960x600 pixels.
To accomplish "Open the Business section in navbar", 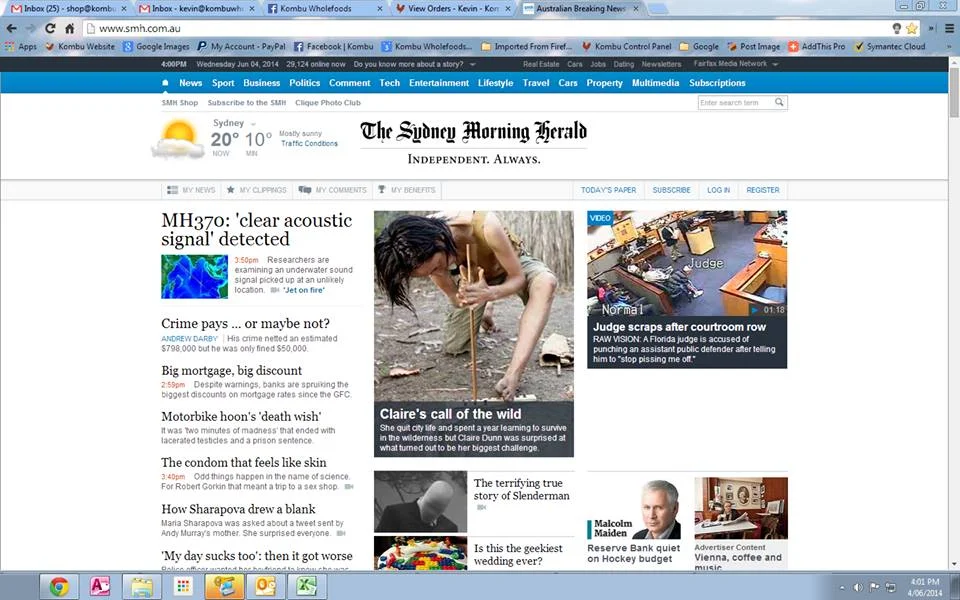I will 261,83.
